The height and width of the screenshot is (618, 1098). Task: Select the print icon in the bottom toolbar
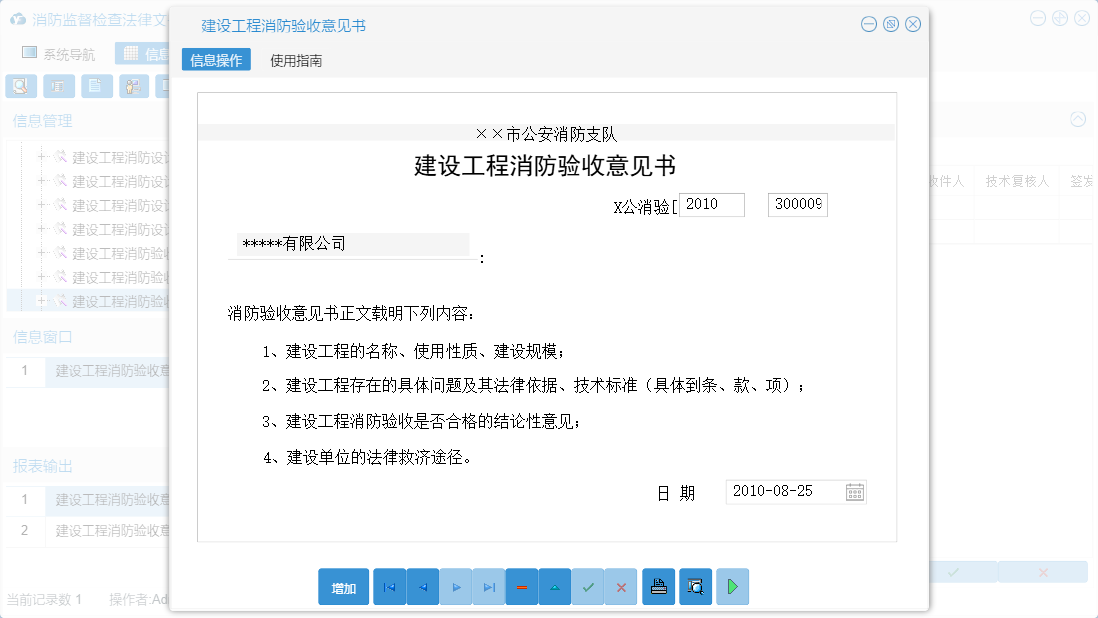coord(658,587)
